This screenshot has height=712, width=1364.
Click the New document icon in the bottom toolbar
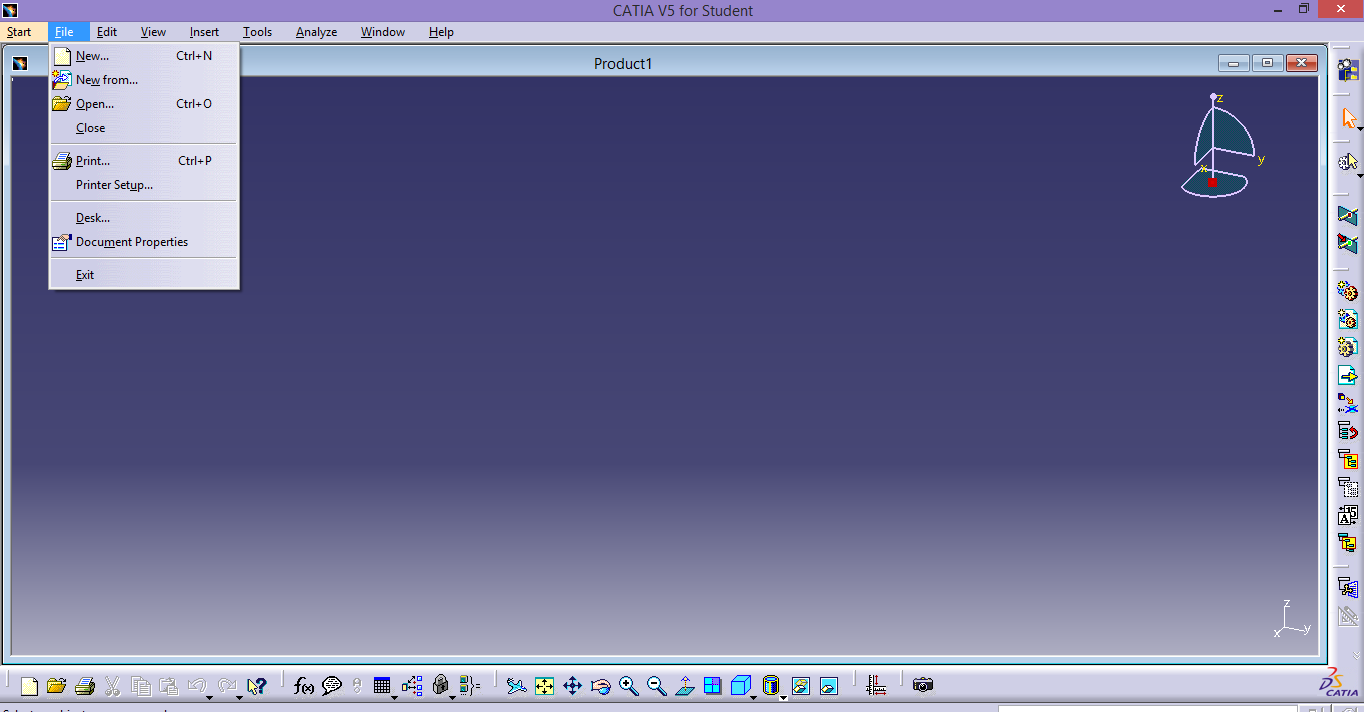[x=29, y=686]
